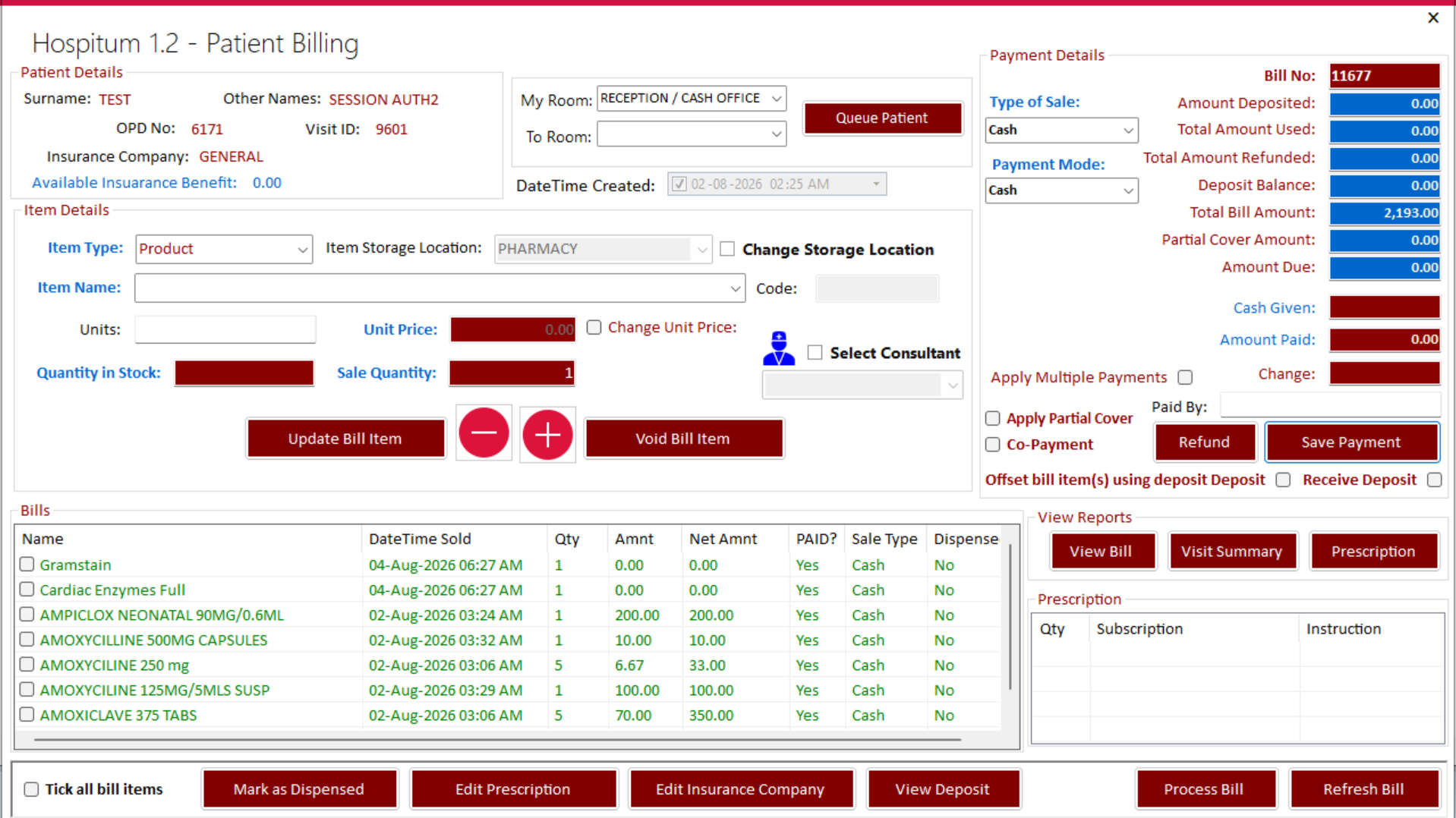Open View Bill report
This screenshot has width=1456, height=818.
click(1101, 552)
